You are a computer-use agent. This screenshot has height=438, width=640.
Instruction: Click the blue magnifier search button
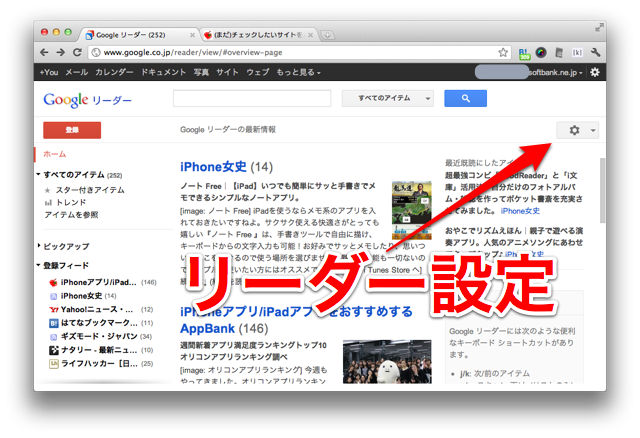tap(465, 98)
